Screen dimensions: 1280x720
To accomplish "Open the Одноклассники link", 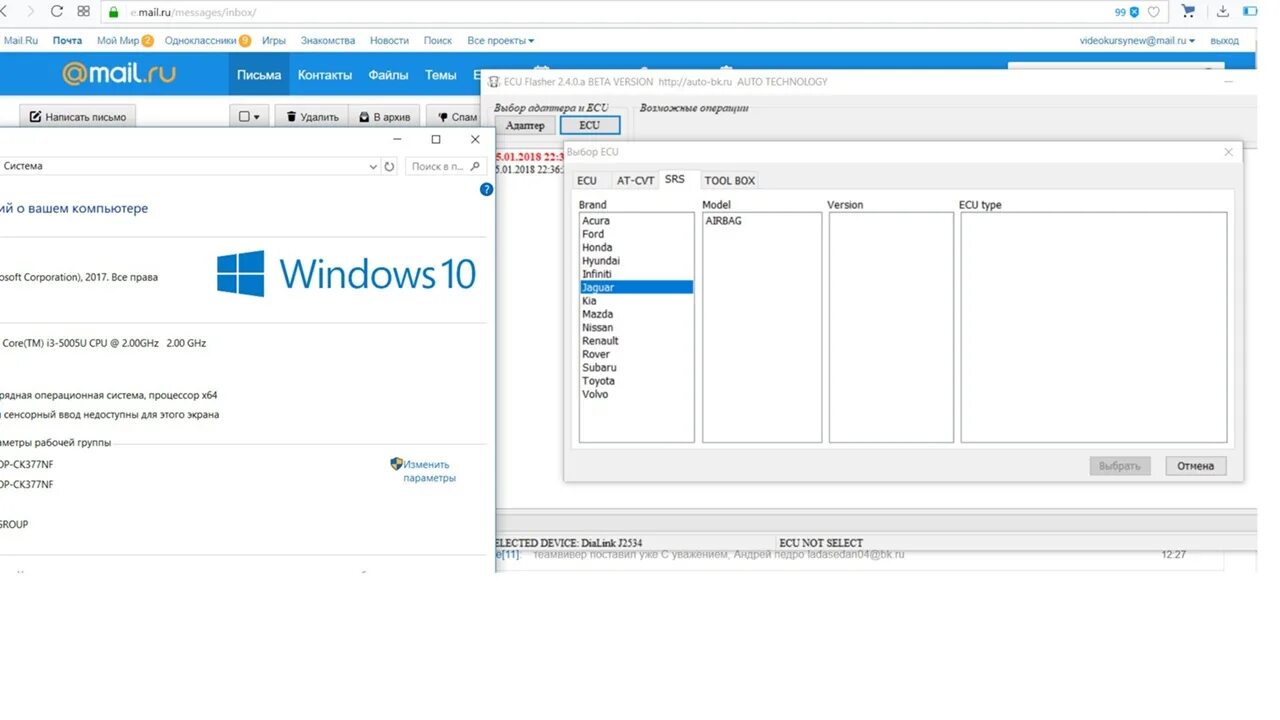I will 200,41.
